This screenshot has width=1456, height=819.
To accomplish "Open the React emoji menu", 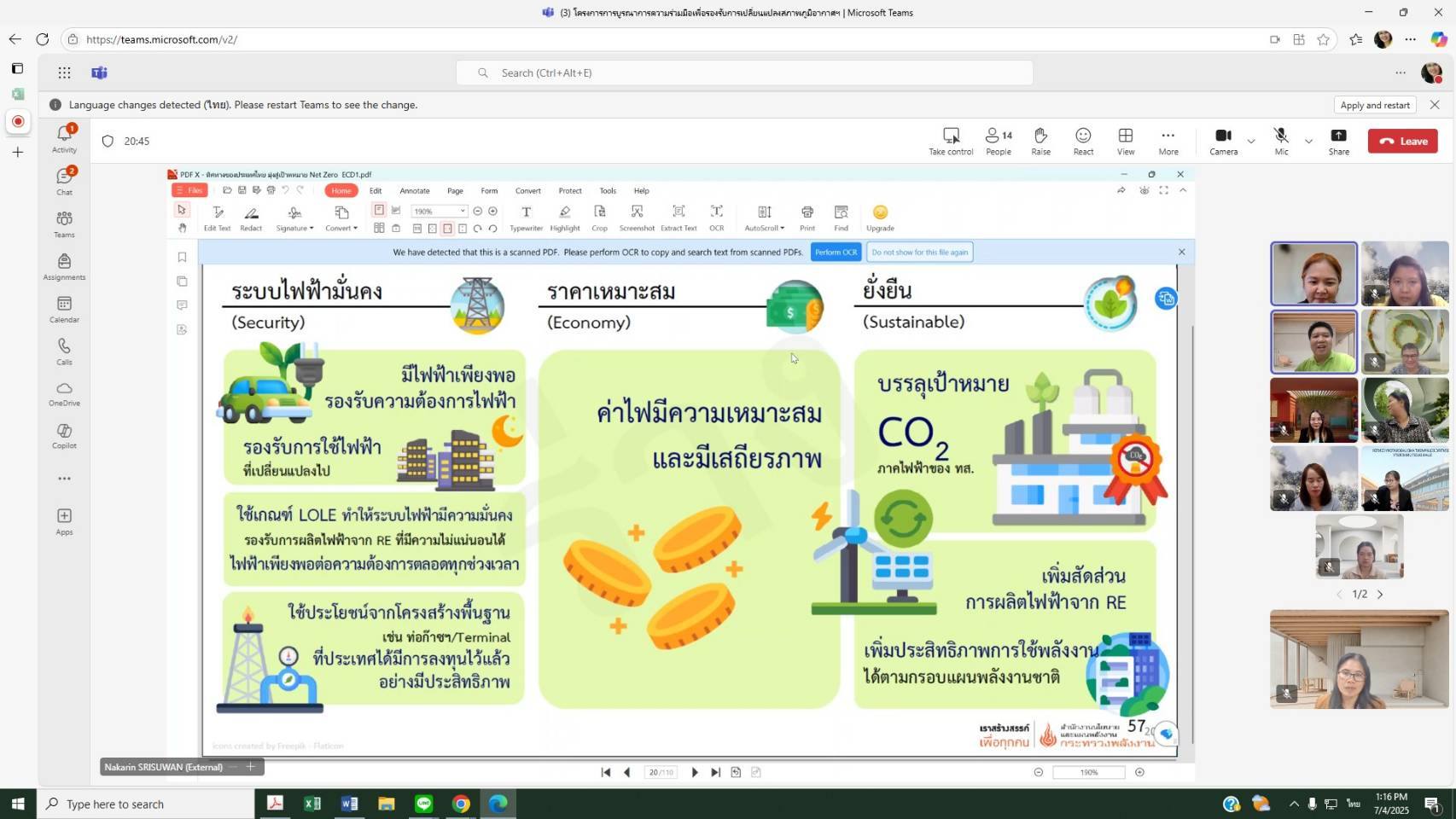I will click(x=1083, y=141).
